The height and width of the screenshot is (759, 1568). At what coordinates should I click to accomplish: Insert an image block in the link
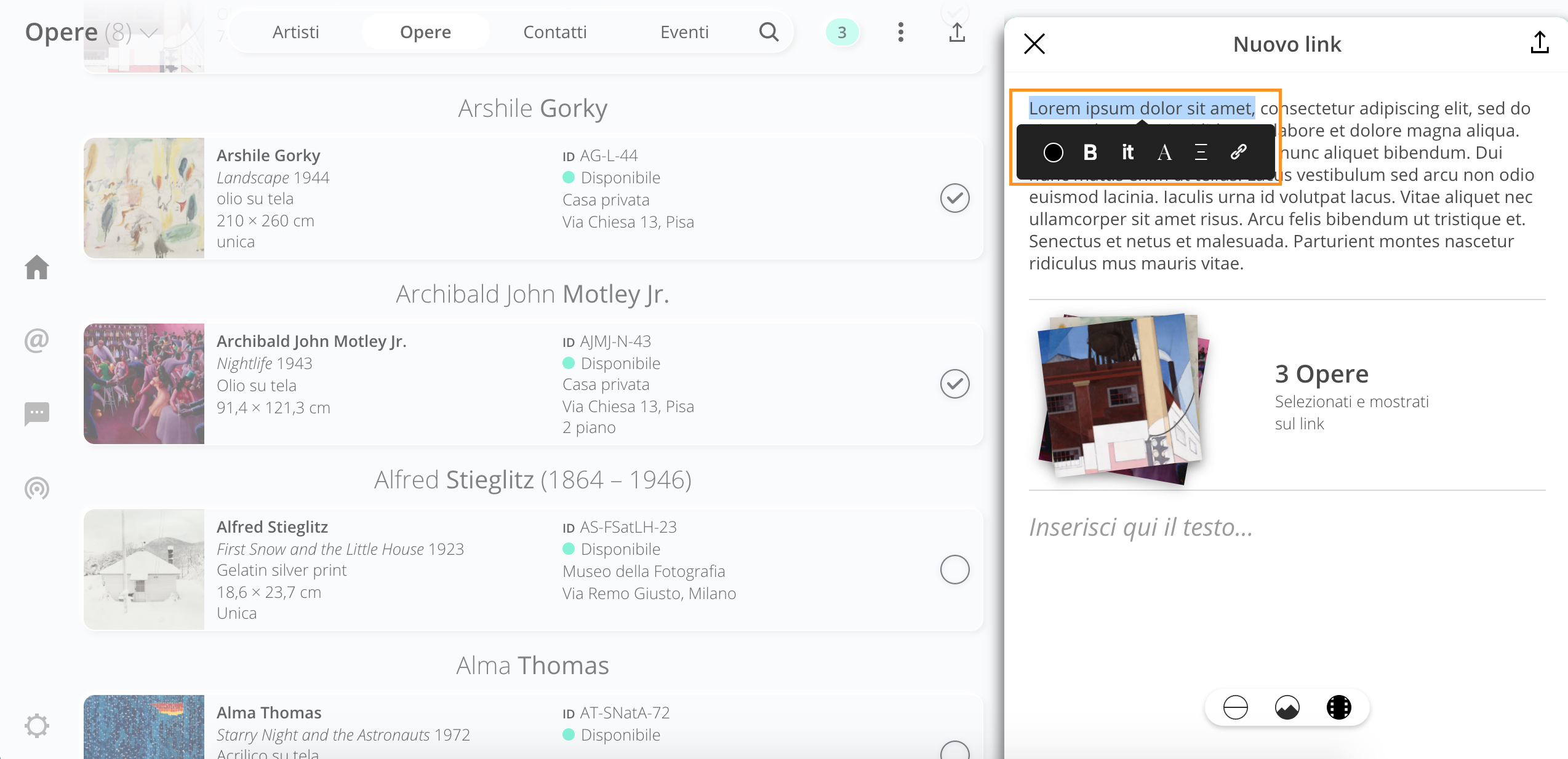tap(1287, 707)
